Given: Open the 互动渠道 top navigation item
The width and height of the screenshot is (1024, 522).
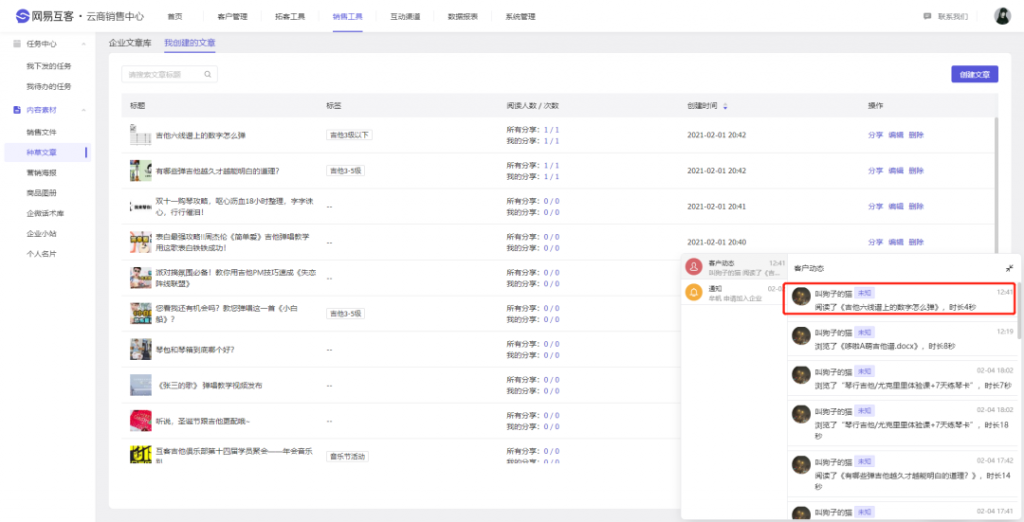Looking at the screenshot, I should 406,16.
